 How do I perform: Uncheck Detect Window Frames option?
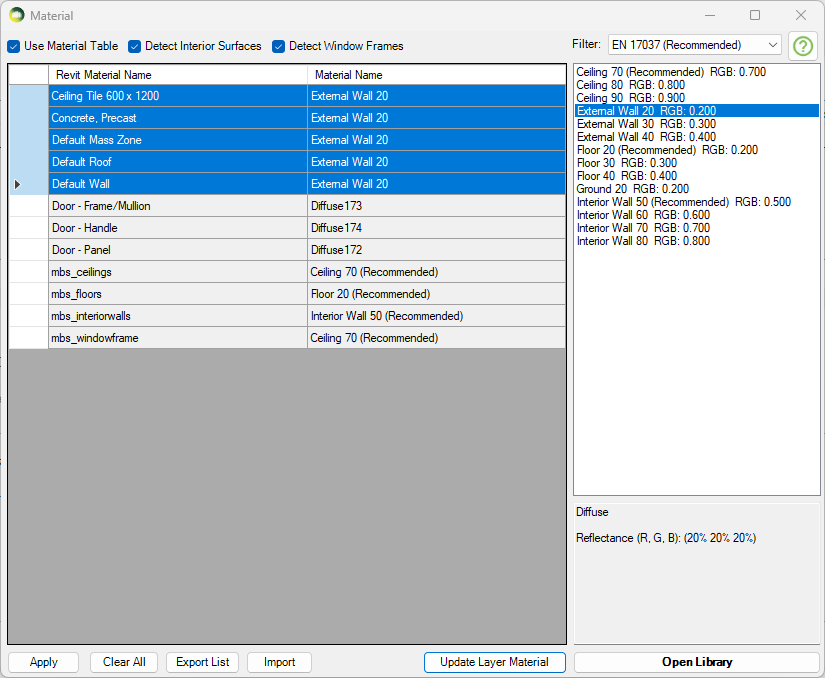click(x=279, y=46)
